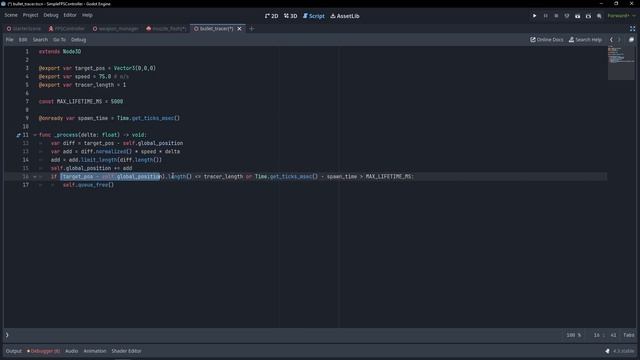640x360 pixels.
Task: Add a new scene tab
Action: coord(251,29)
